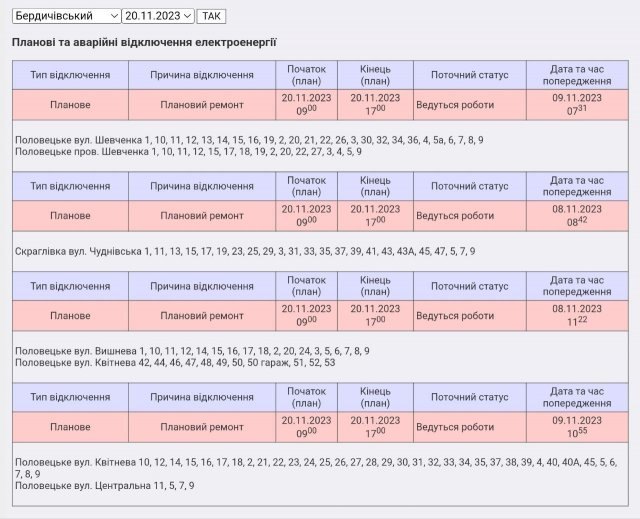Viewport: 640px width, 519px height.
Task: Select 'Плановий ремонт' in row warned 09.11.2023 10:55
Action: (202, 427)
